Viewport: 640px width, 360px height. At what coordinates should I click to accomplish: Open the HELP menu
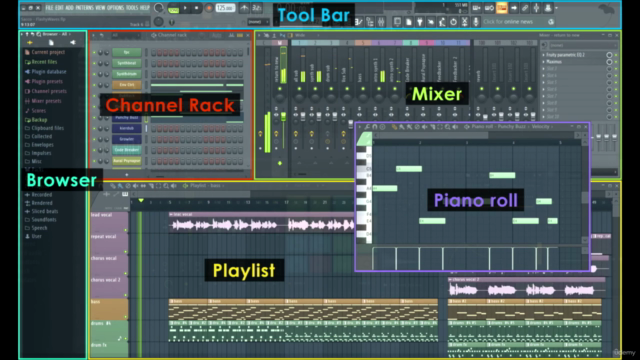[144, 8]
